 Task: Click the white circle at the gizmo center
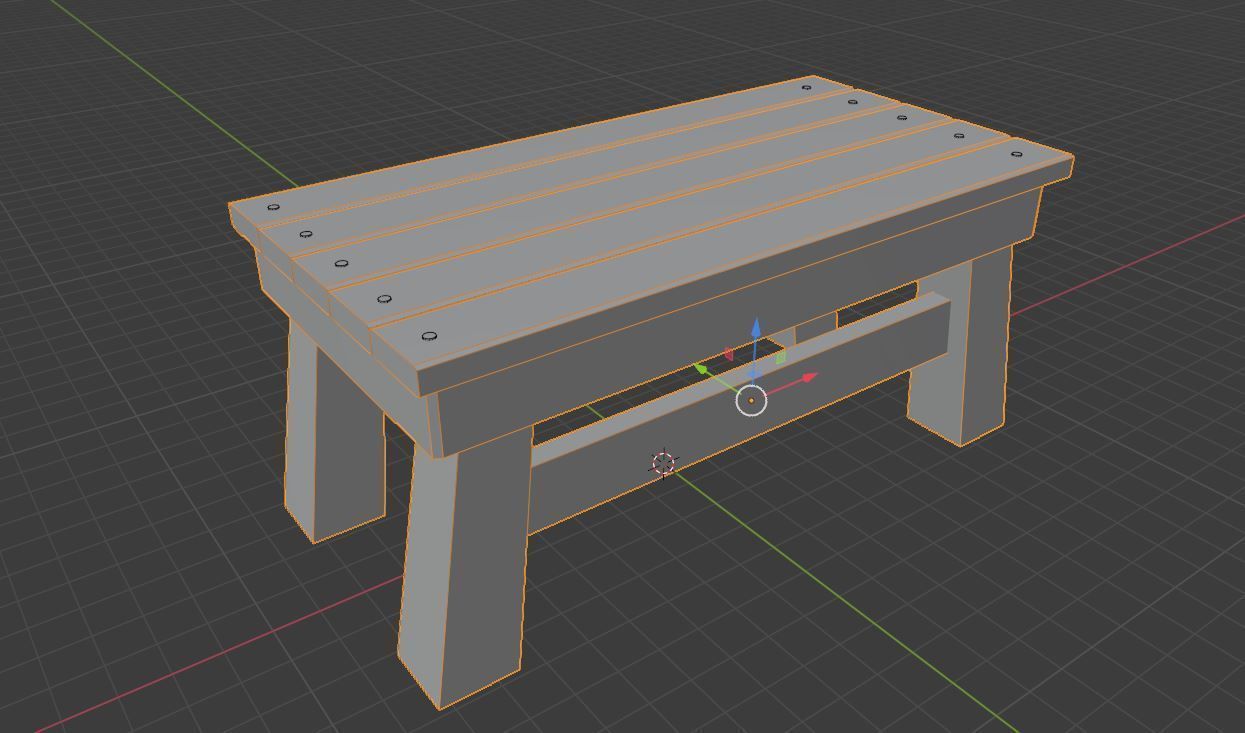pyautogui.click(x=751, y=400)
